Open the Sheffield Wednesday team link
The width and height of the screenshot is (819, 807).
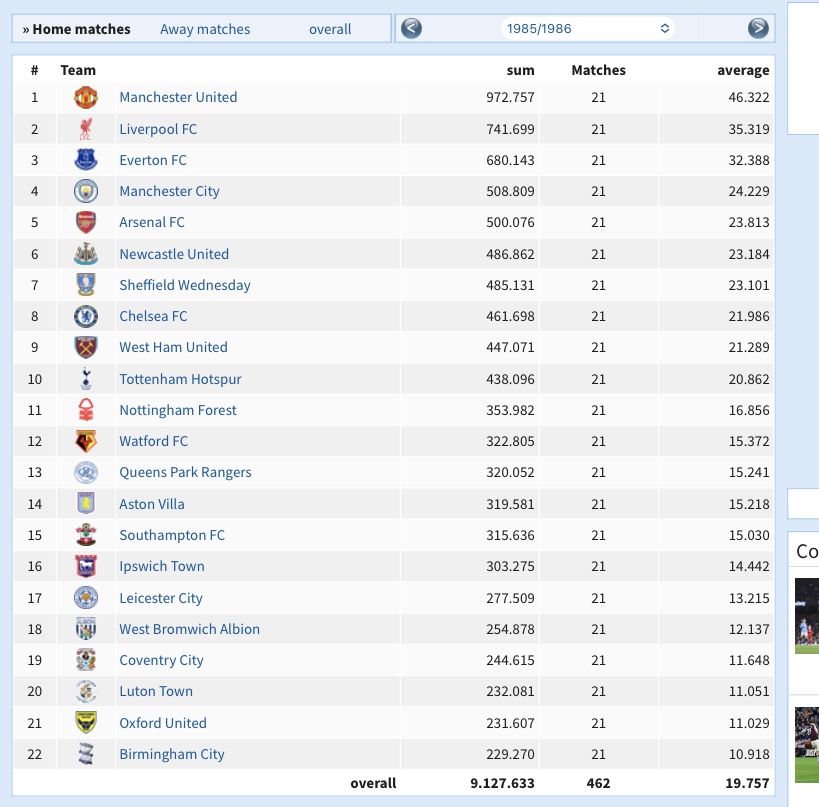click(x=185, y=285)
